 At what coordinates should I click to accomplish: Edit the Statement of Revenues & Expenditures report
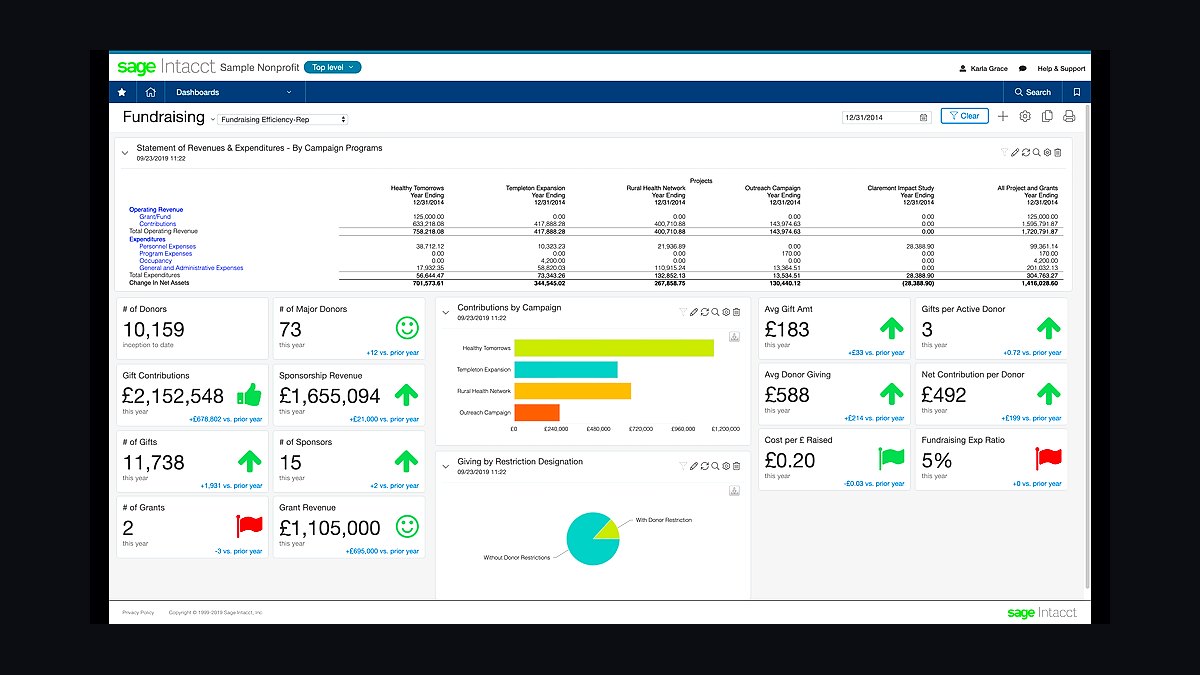1015,152
